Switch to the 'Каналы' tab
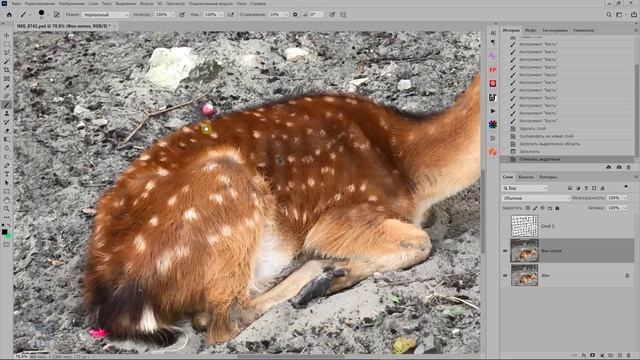The image size is (640, 360). [x=526, y=177]
